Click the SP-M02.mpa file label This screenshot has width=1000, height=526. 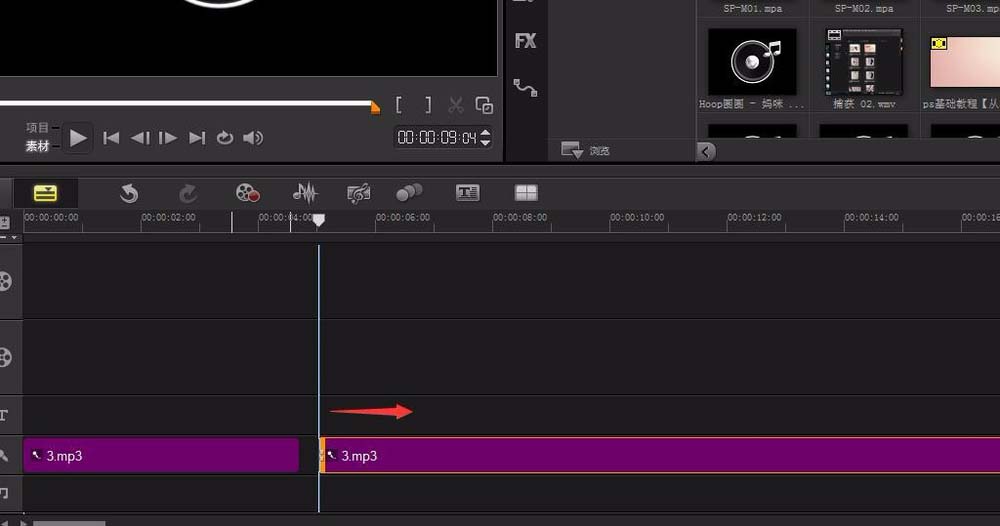[864, 8]
